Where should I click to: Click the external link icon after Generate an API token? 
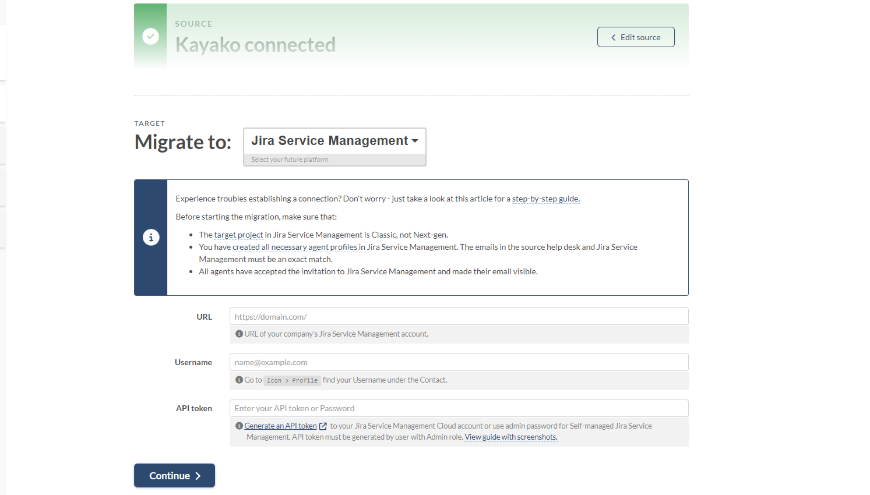(x=323, y=426)
